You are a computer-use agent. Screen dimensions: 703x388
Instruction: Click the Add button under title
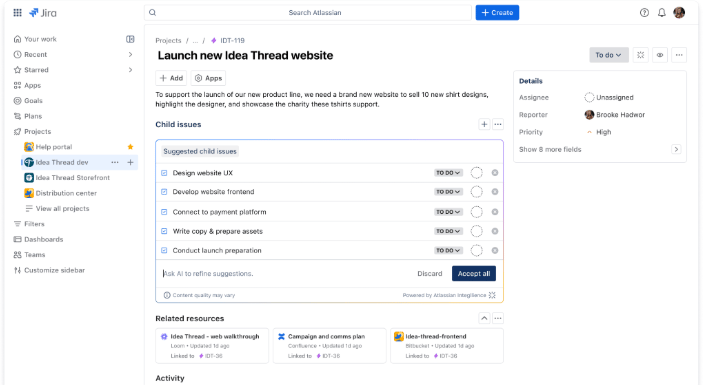point(171,78)
